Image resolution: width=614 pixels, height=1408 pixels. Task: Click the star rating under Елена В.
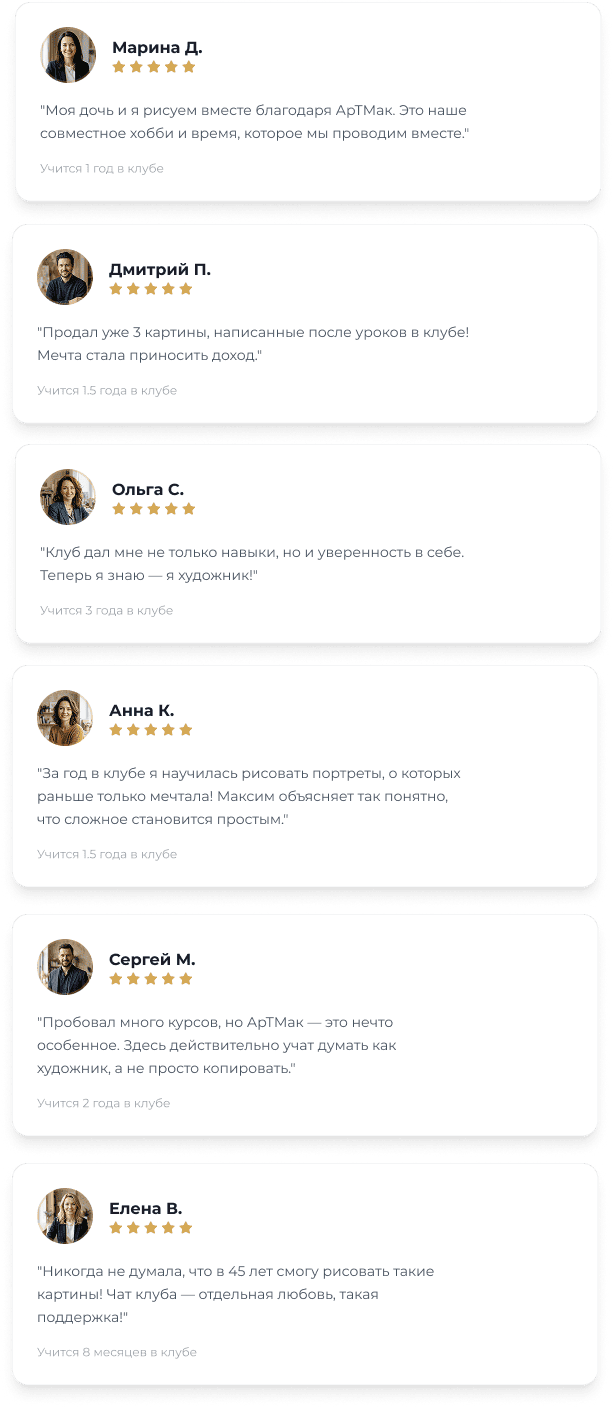pyautogui.click(x=151, y=1228)
